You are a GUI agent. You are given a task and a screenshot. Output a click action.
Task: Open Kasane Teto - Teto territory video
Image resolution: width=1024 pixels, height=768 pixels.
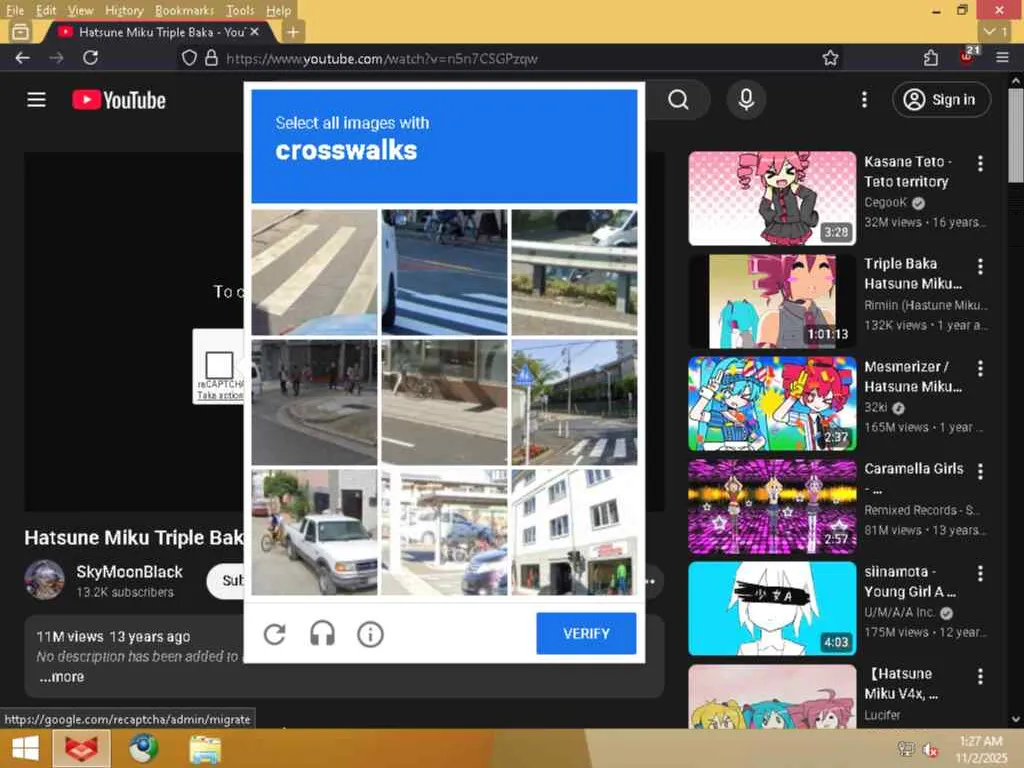point(772,199)
